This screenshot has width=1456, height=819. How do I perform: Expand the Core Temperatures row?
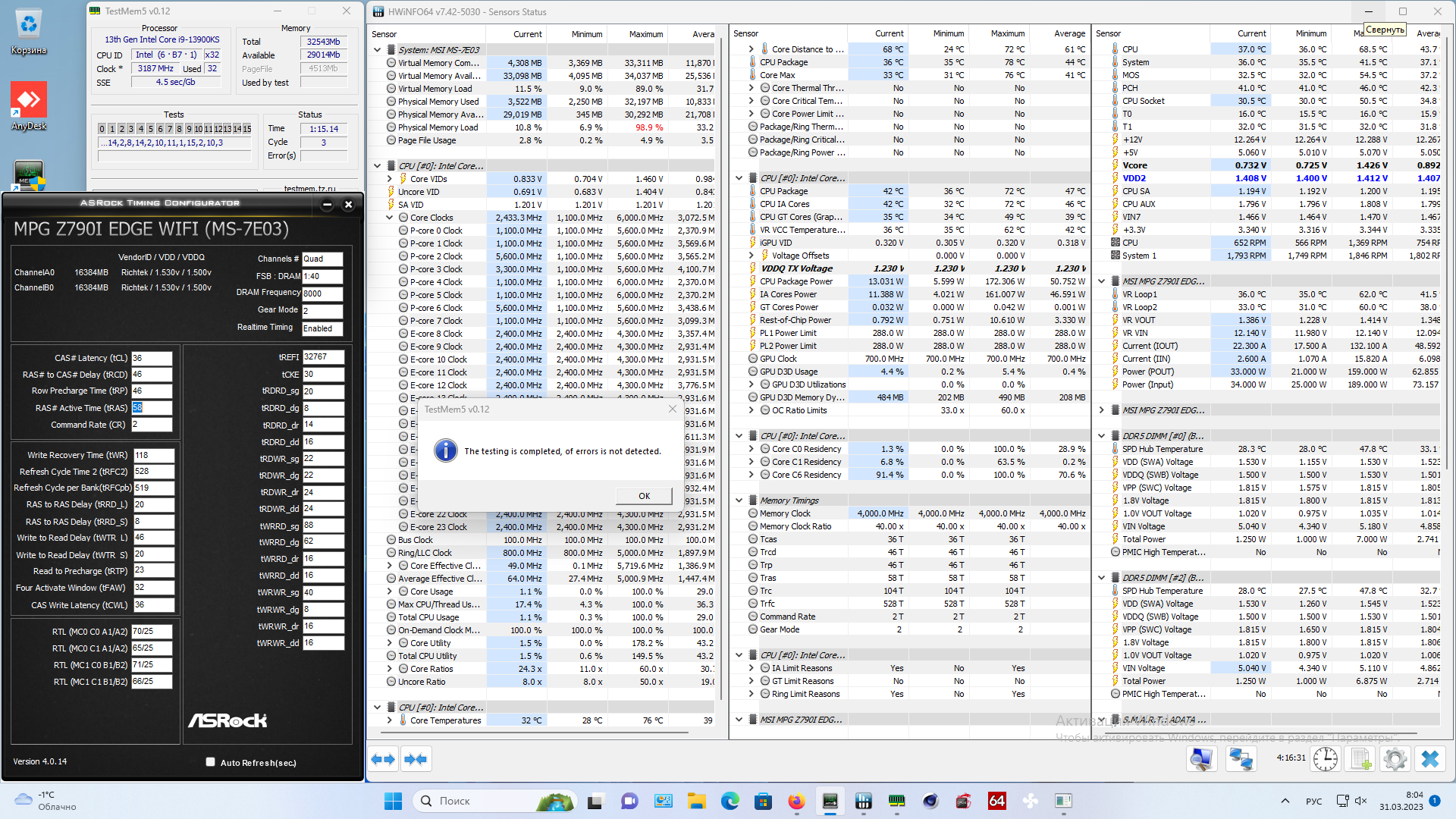[x=390, y=720]
